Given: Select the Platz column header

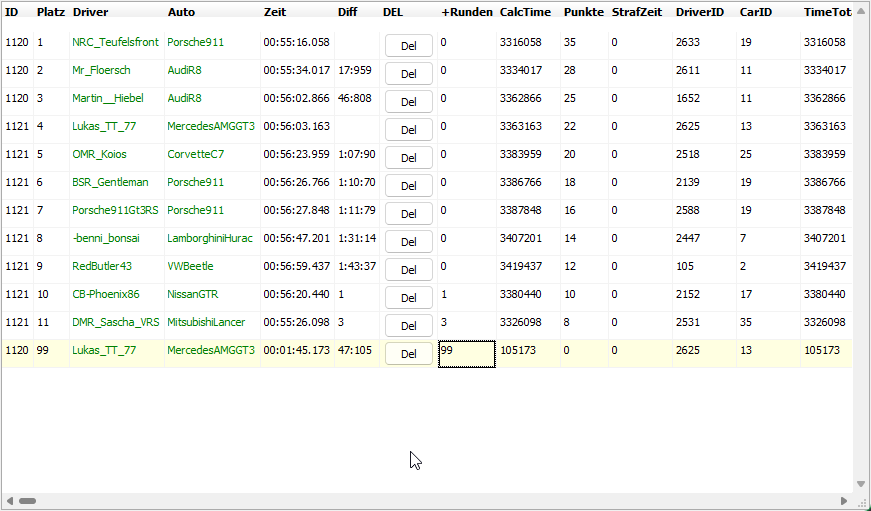Looking at the screenshot, I should point(50,12).
